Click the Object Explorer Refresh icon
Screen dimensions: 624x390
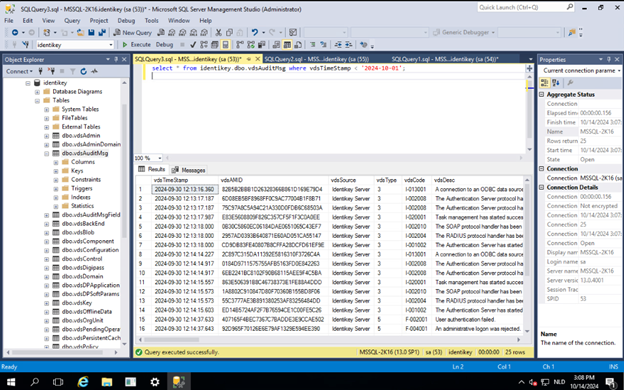click(84, 71)
